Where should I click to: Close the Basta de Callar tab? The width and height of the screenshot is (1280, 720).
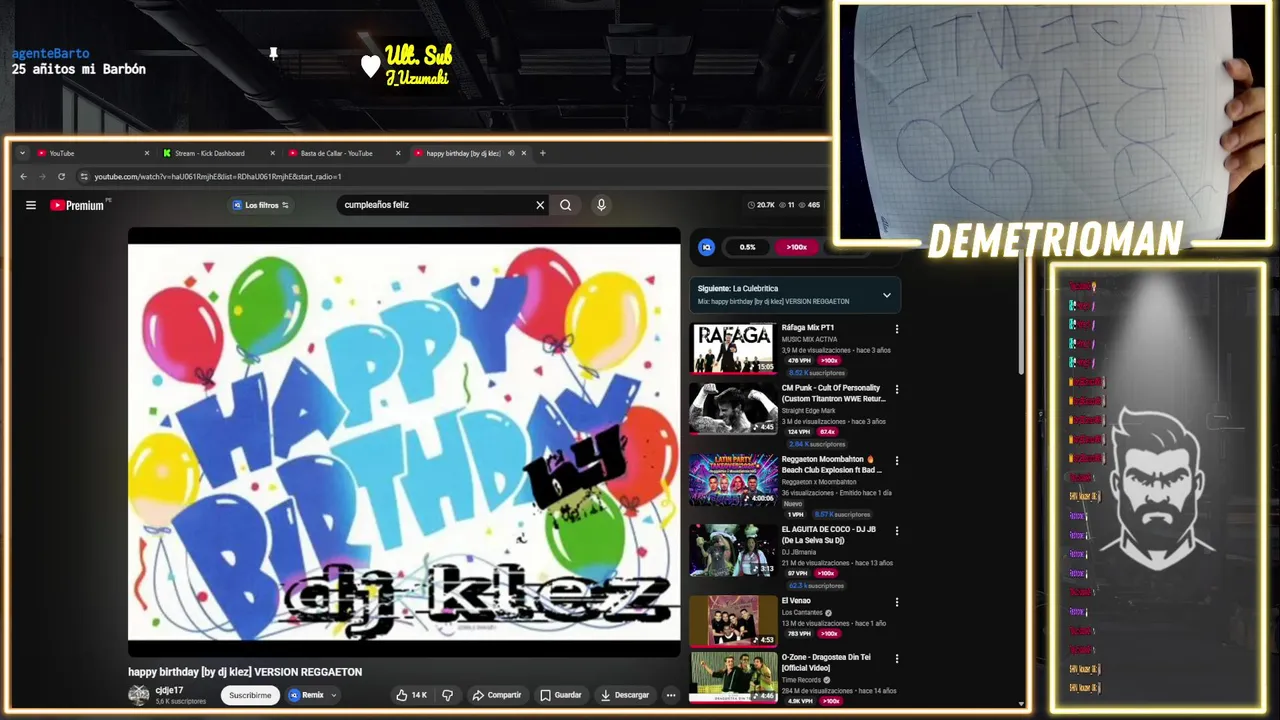click(x=398, y=153)
